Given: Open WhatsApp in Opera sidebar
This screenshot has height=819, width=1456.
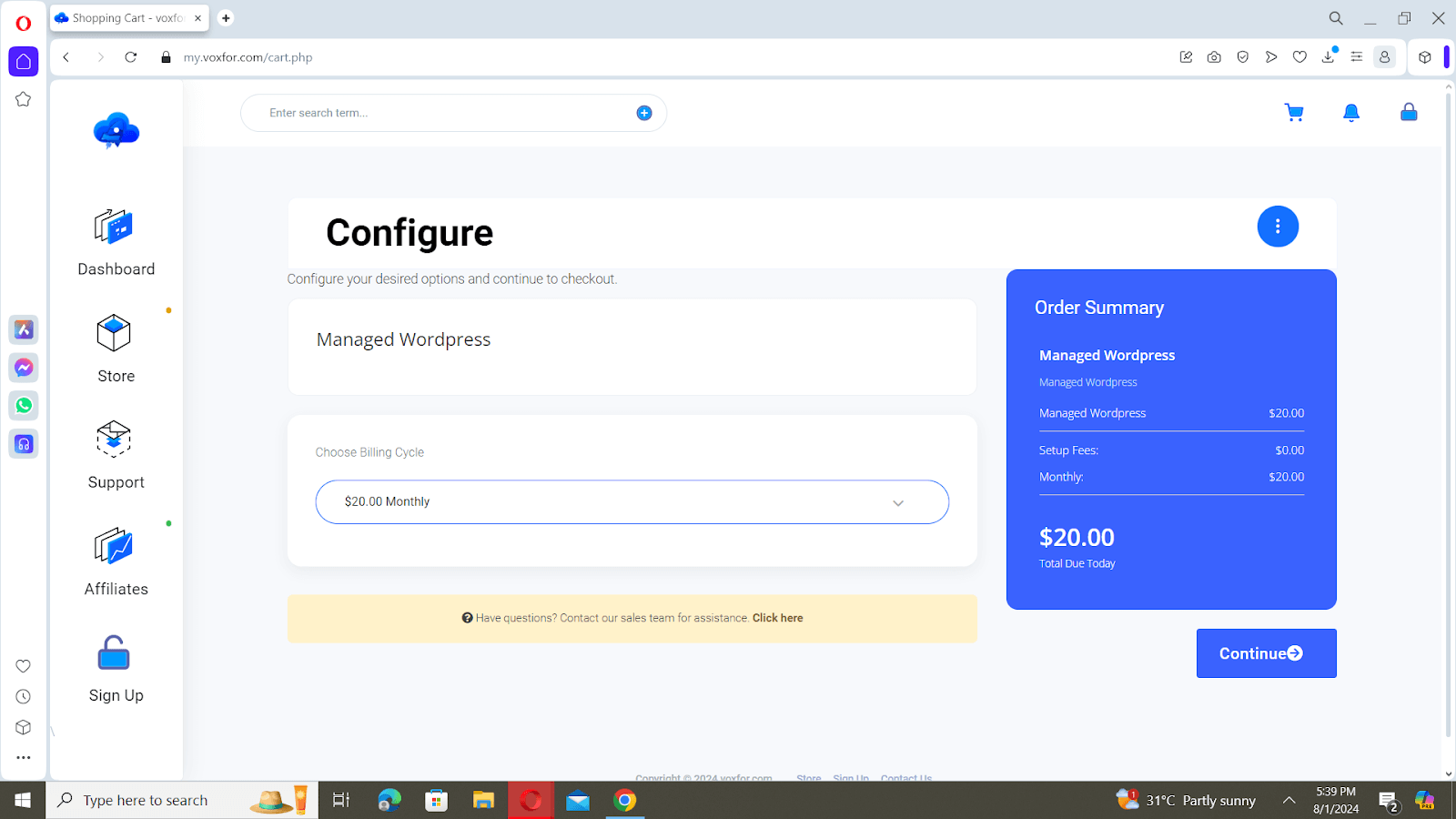Looking at the screenshot, I should (x=23, y=406).
